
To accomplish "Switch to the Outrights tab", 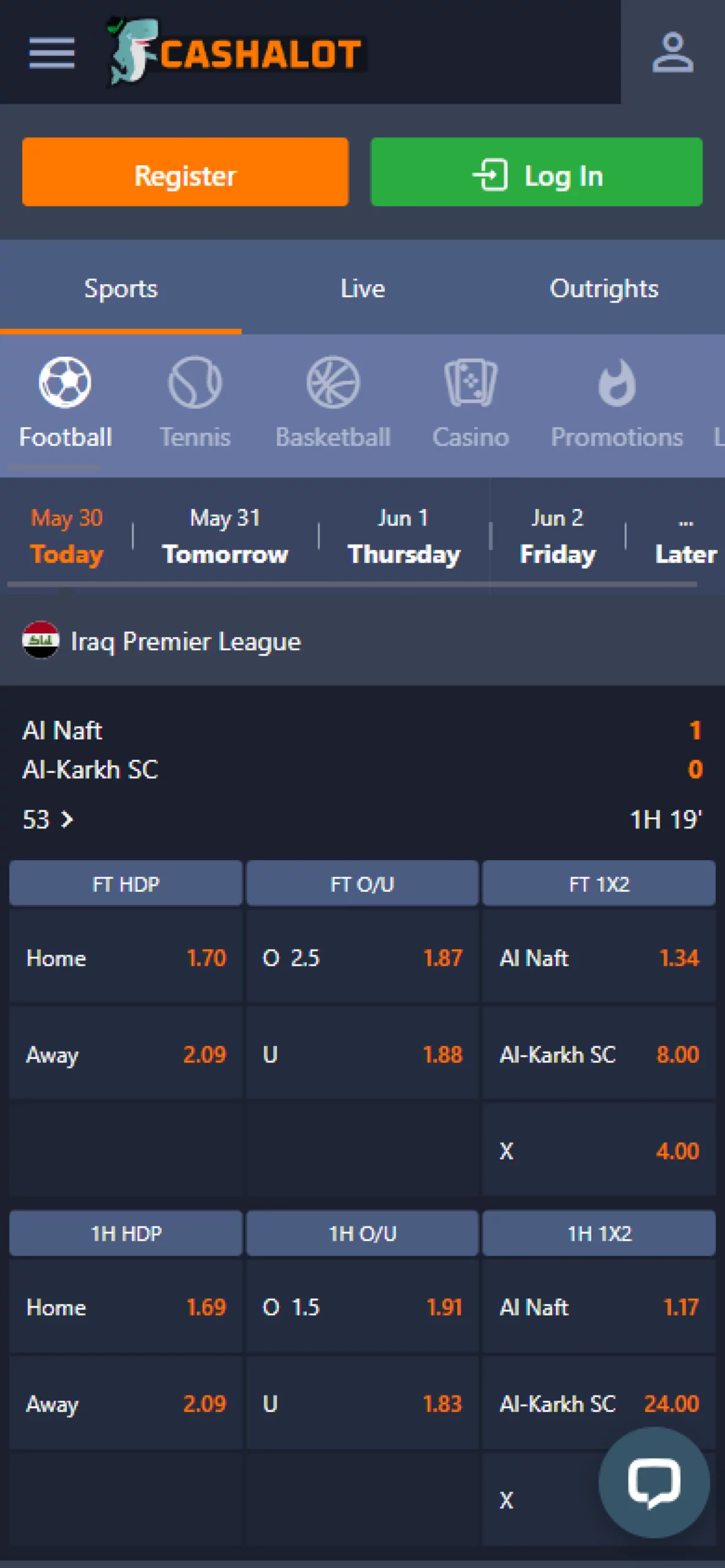I will pyautogui.click(x=604, y=288).
